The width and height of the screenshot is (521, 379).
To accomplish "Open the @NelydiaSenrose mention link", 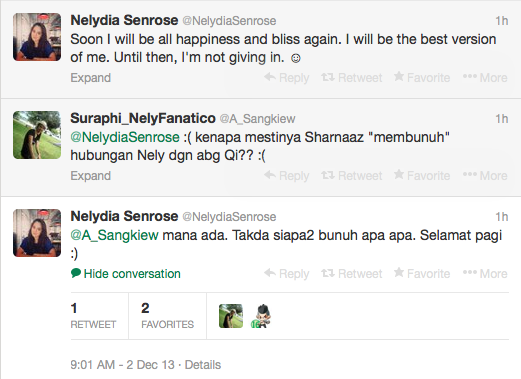I will (125, 137).
